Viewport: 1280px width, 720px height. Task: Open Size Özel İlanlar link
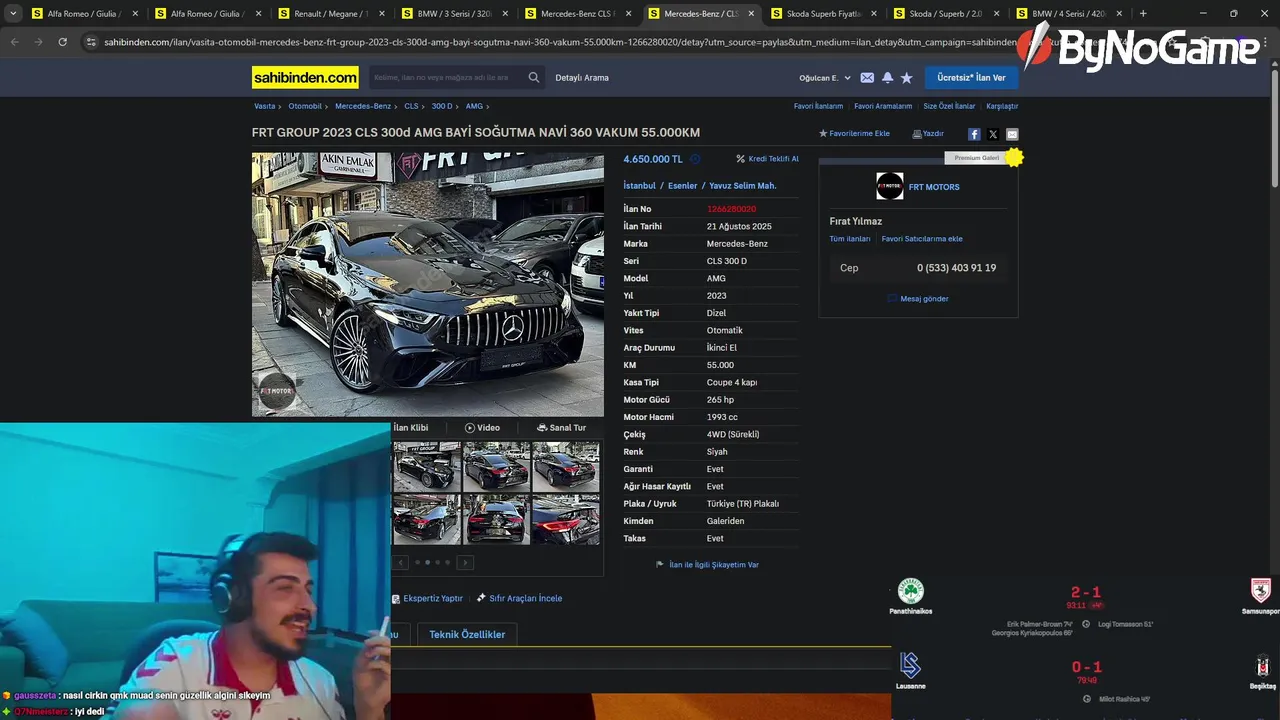point(949,106)
